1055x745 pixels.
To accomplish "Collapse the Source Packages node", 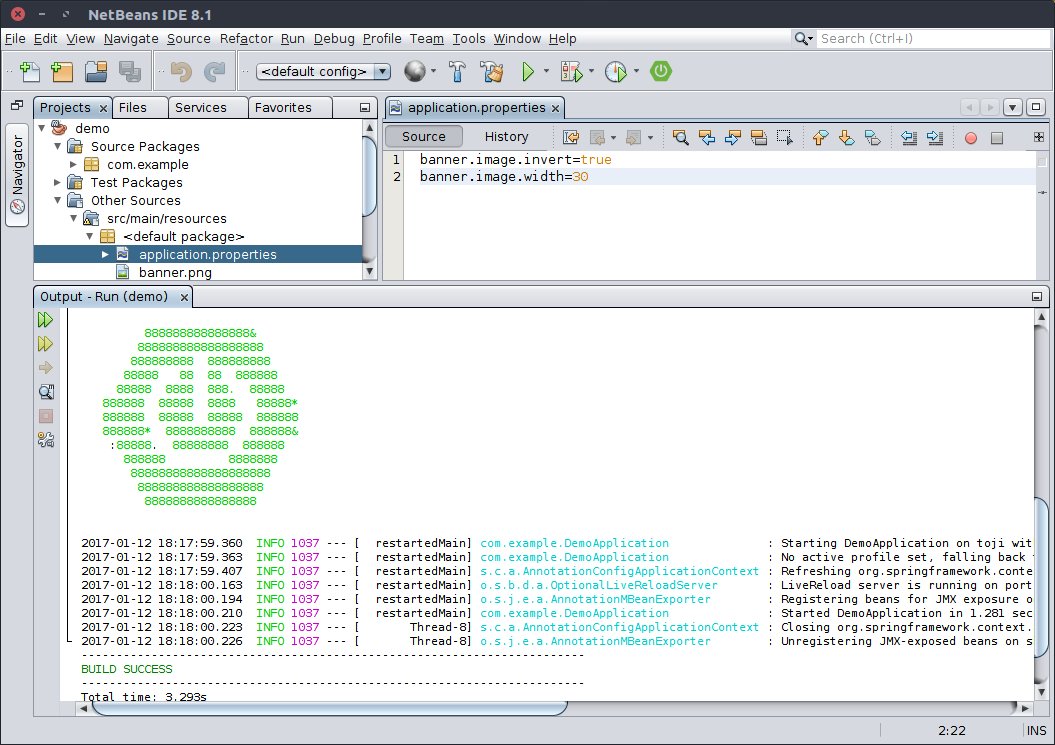I will tap(58, 146).
